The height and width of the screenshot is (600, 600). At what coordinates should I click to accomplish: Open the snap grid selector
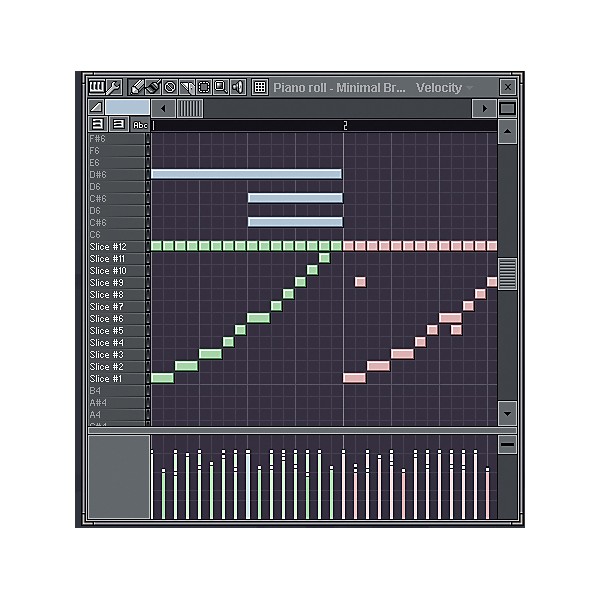tap(260, 87)
